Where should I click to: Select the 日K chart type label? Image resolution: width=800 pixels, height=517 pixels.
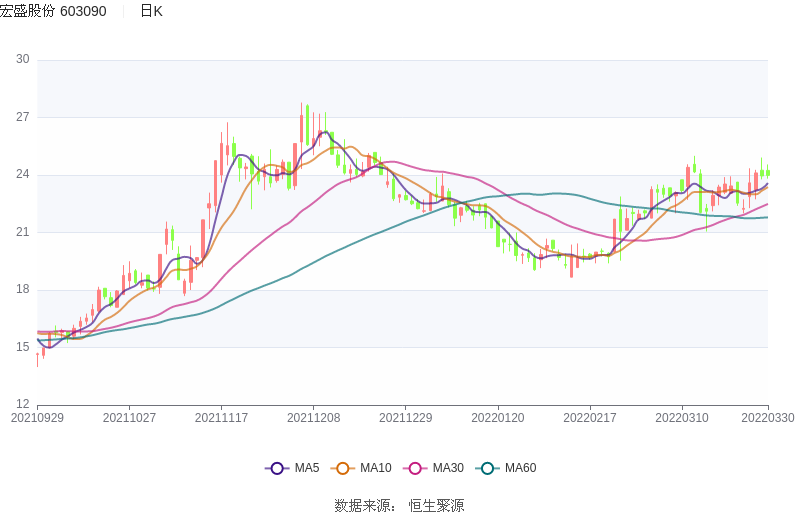151,11
